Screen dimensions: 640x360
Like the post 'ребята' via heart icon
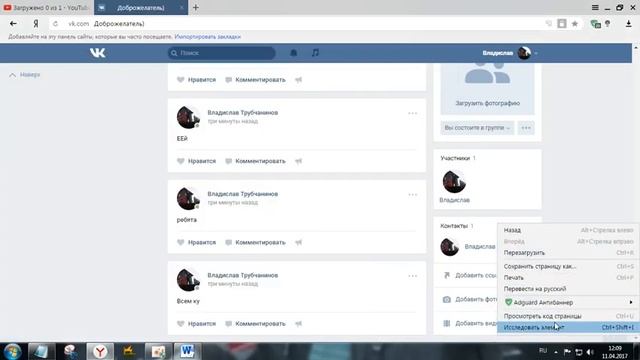coord(181,242)
